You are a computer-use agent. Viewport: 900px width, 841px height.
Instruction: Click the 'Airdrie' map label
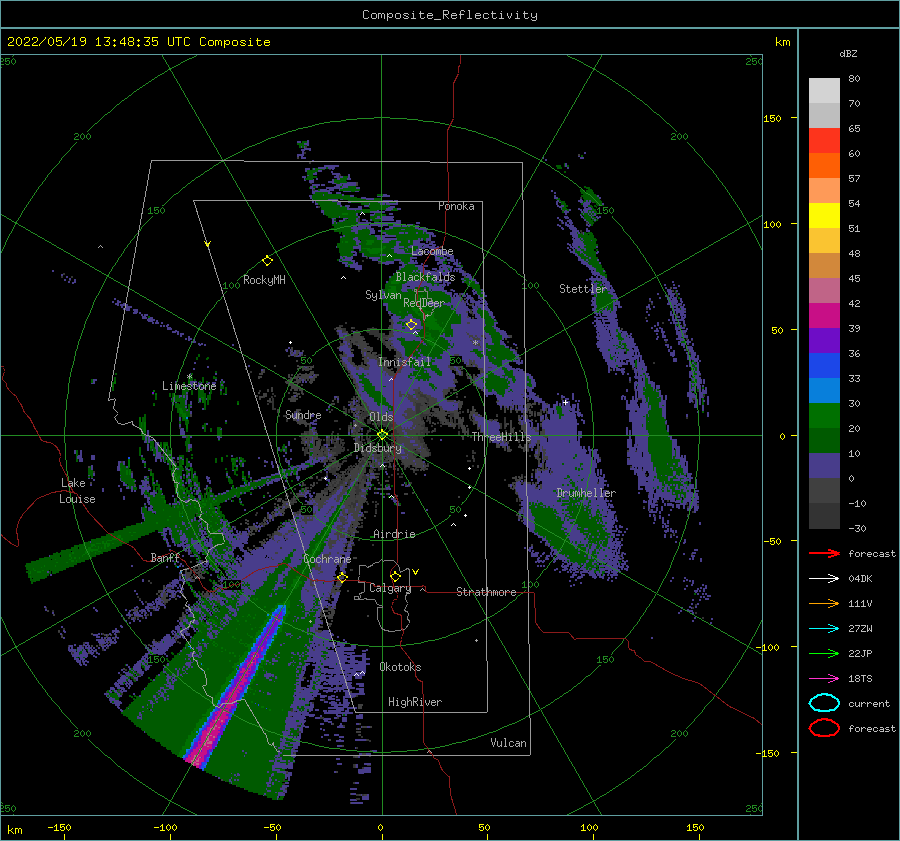(x=394, y=534)
